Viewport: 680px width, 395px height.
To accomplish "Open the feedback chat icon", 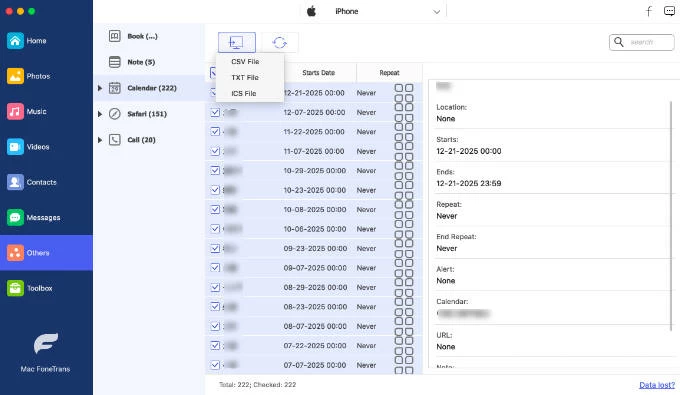I will point(669,11).
